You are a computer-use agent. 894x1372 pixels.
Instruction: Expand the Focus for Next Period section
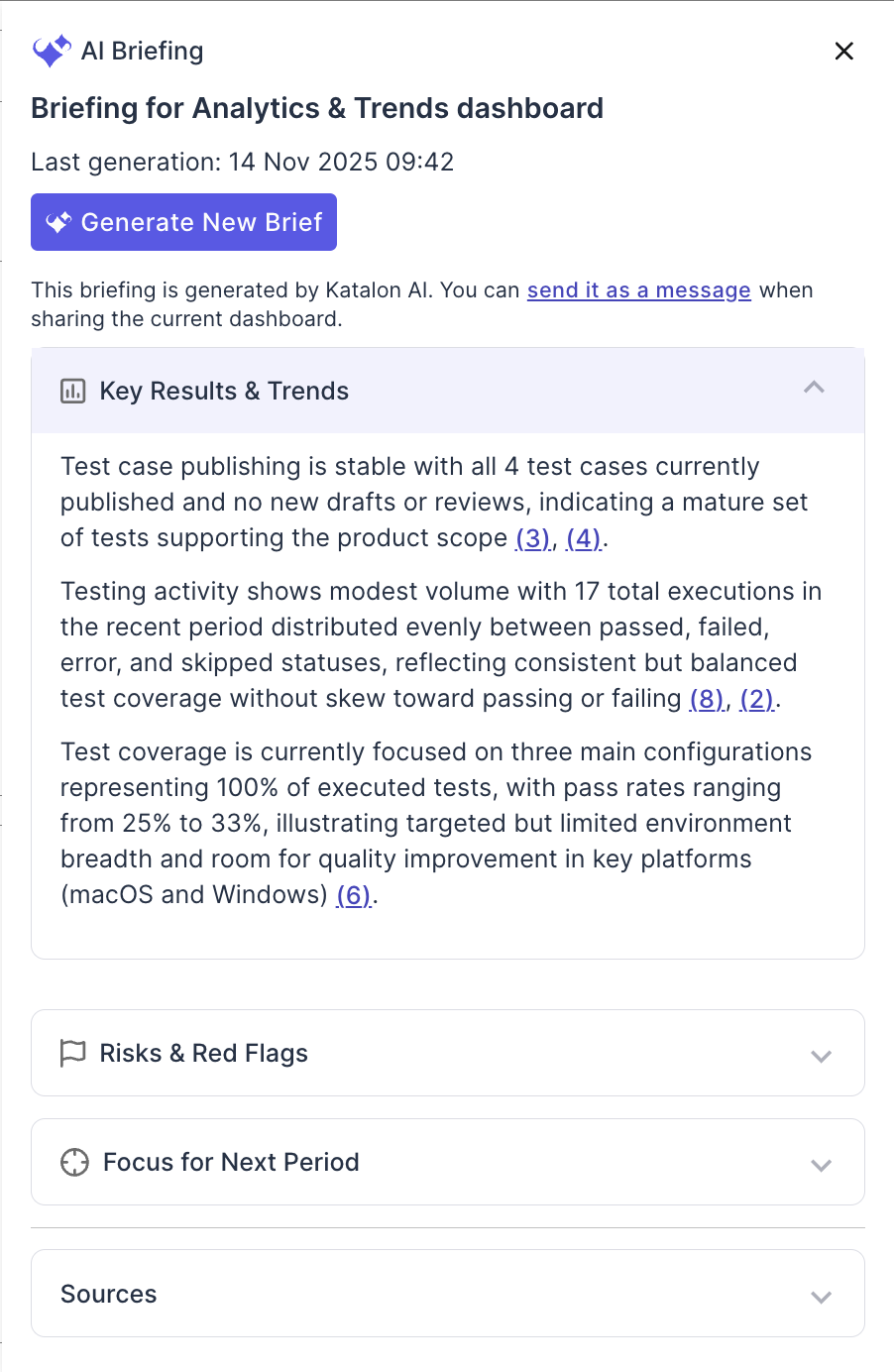[821, 1165]
